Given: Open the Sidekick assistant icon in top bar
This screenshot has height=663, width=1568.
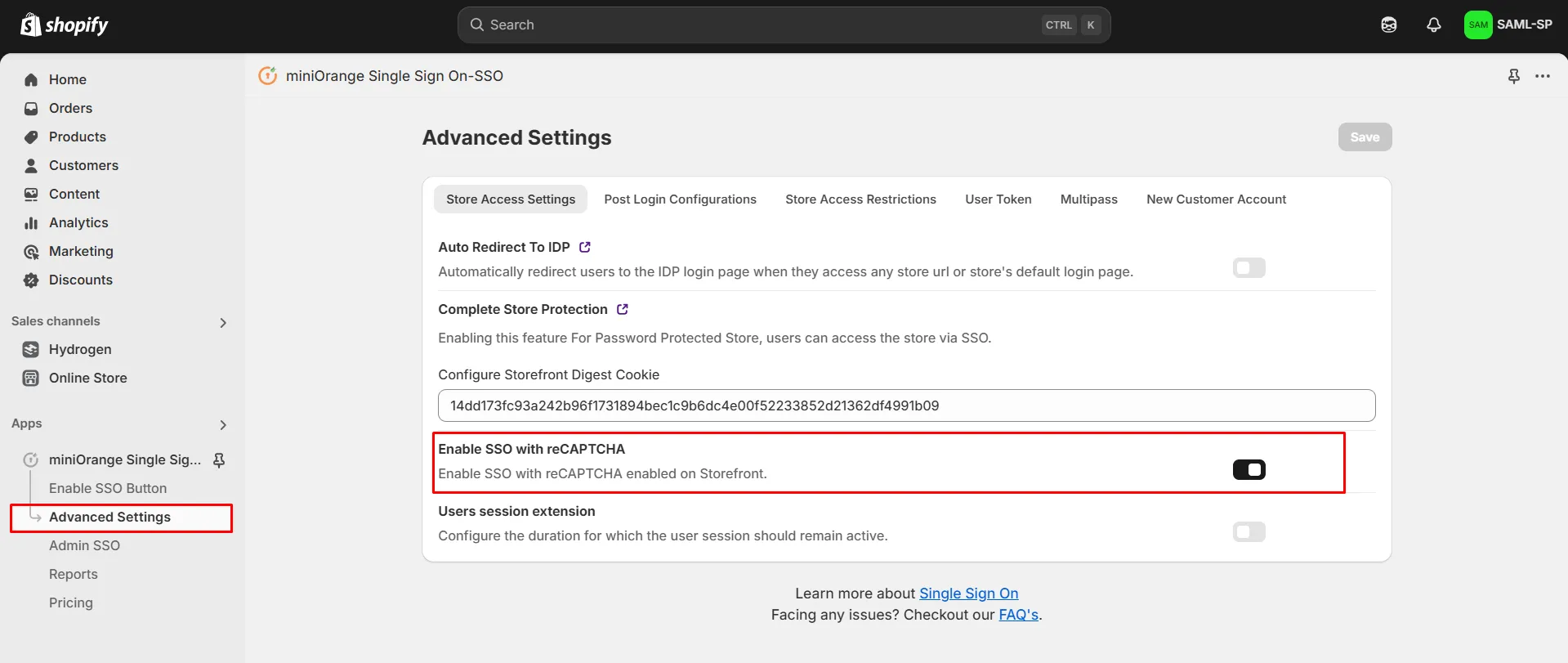Looking at the screenshot, I should (1389, 25).
